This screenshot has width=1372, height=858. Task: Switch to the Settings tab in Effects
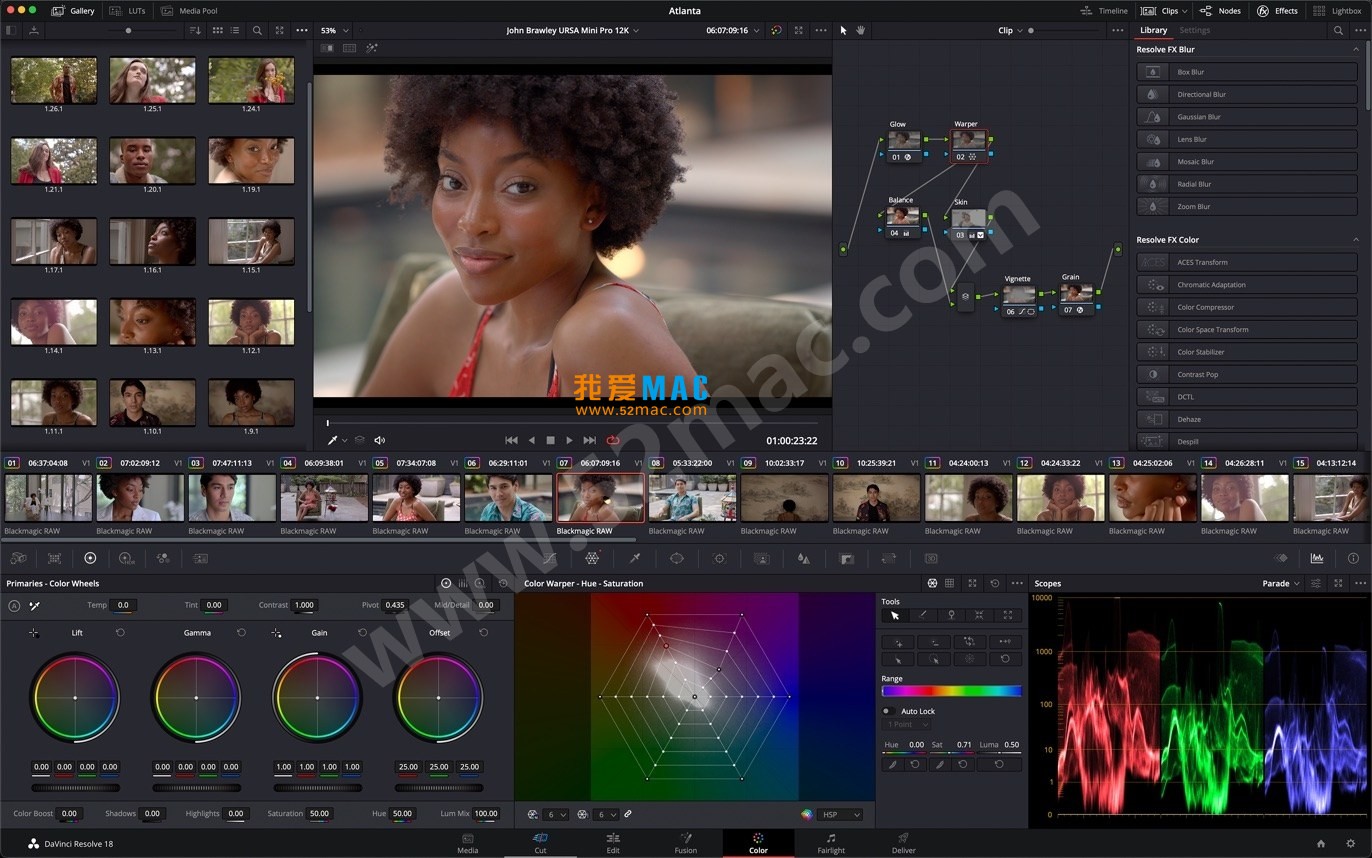pyautogui.click(x=1194, y=31)
